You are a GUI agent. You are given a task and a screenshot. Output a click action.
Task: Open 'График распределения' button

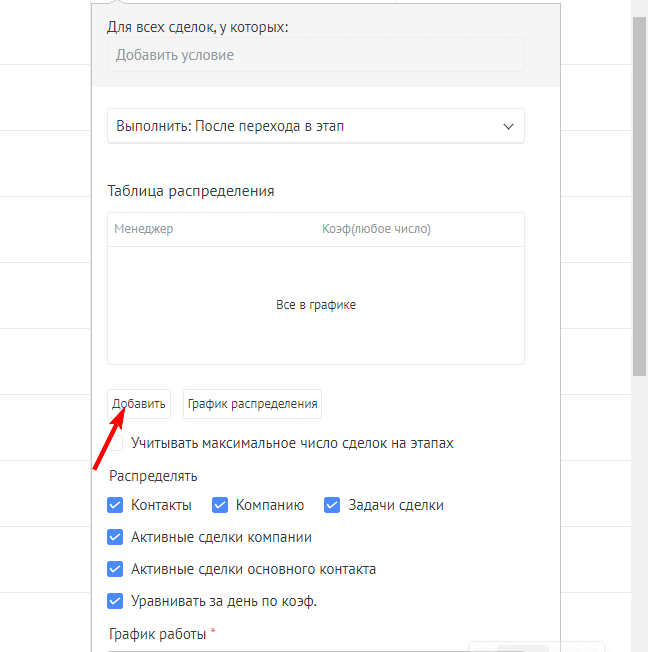tap(252, 404)
